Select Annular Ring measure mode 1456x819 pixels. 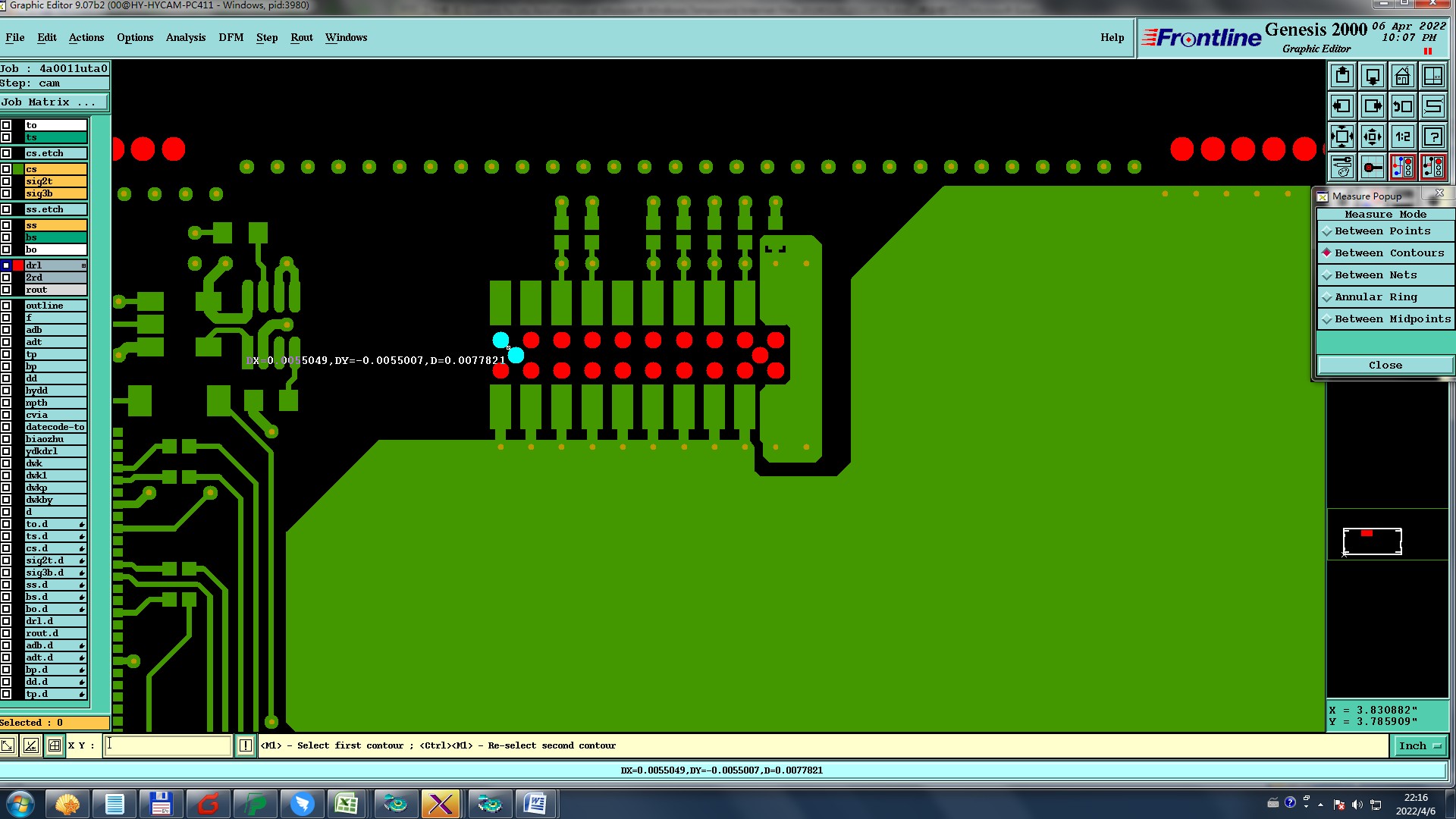pyautogui.click(x=1375, y=297)
